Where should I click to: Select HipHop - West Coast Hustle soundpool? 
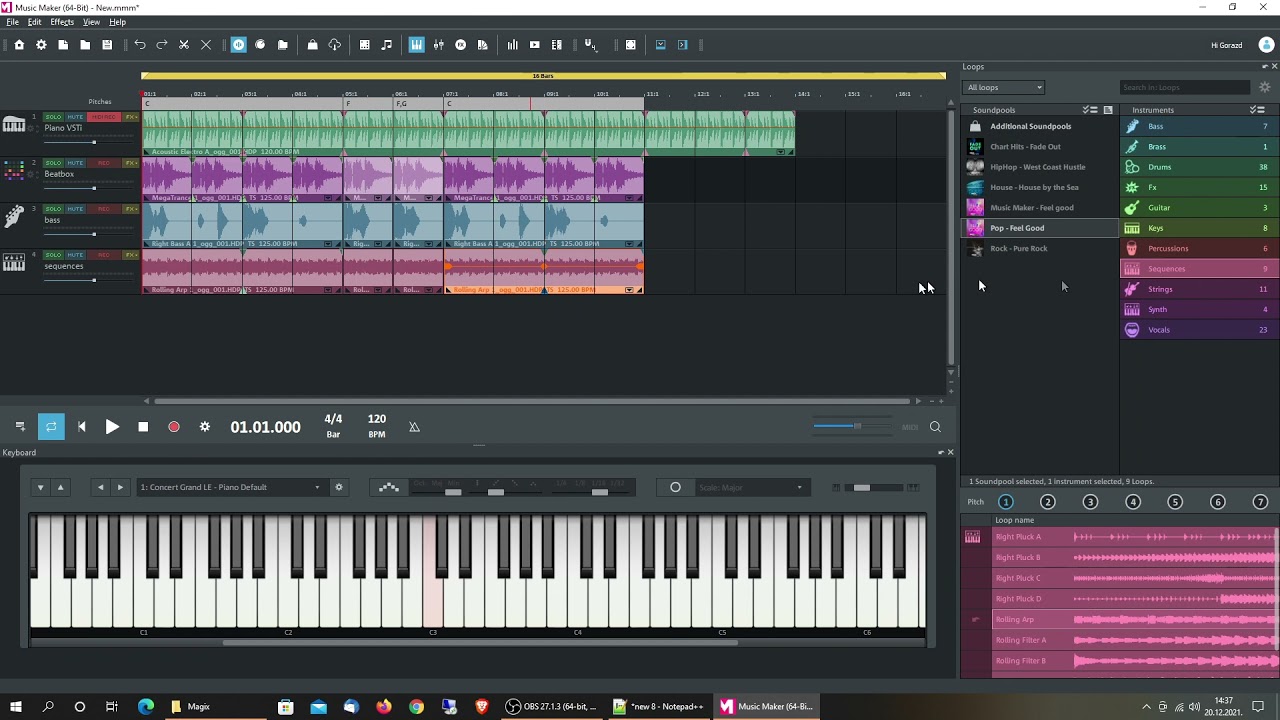click(x=1040, y=167)
